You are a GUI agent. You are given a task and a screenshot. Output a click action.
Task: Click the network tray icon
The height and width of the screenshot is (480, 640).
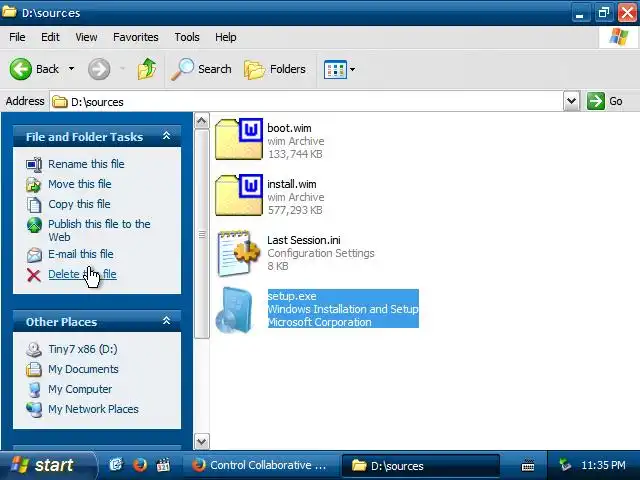coord(565,465)
